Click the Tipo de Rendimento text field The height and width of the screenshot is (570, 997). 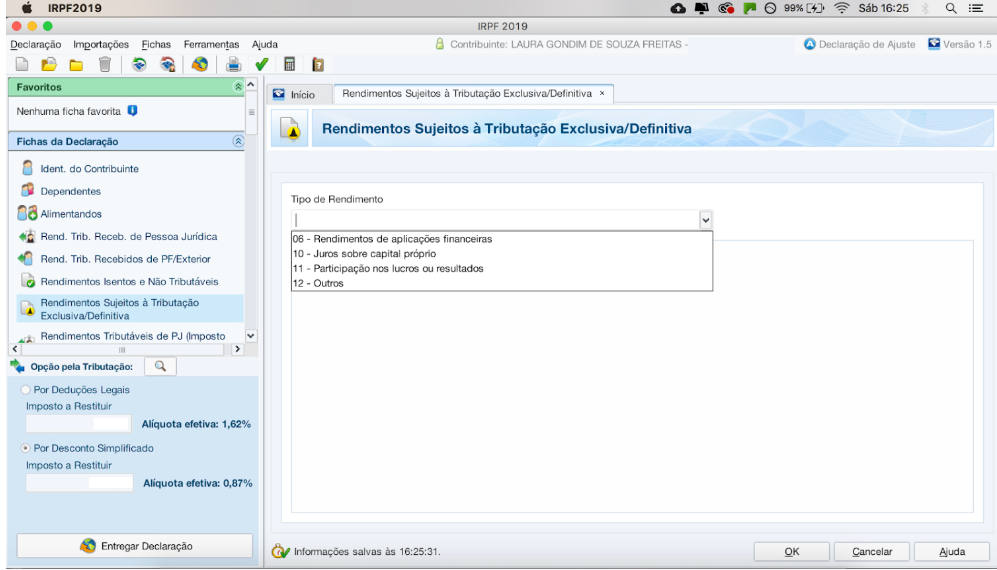(x=496, y=220)
